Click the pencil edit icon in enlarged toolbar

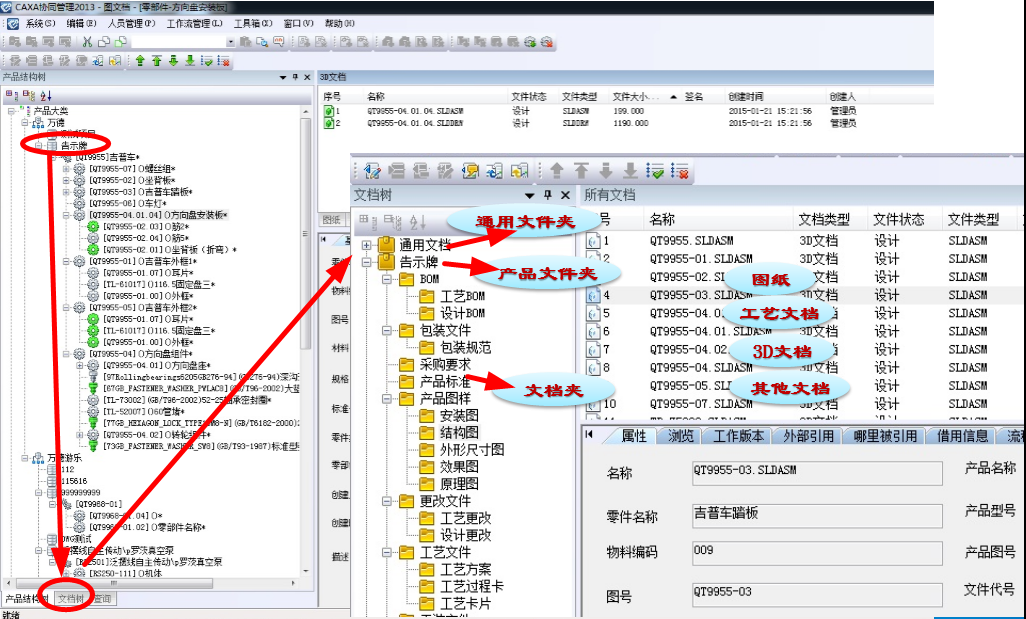(372, 171)
